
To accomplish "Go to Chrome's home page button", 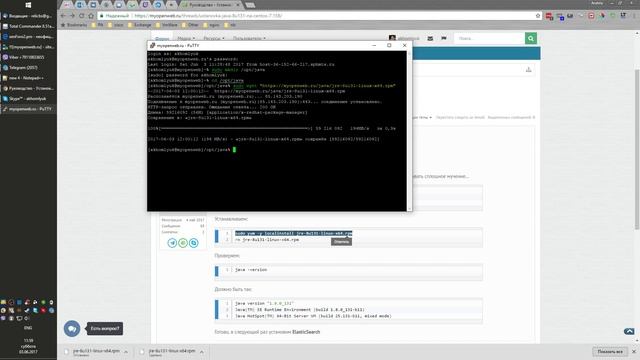I will (91, 16).
